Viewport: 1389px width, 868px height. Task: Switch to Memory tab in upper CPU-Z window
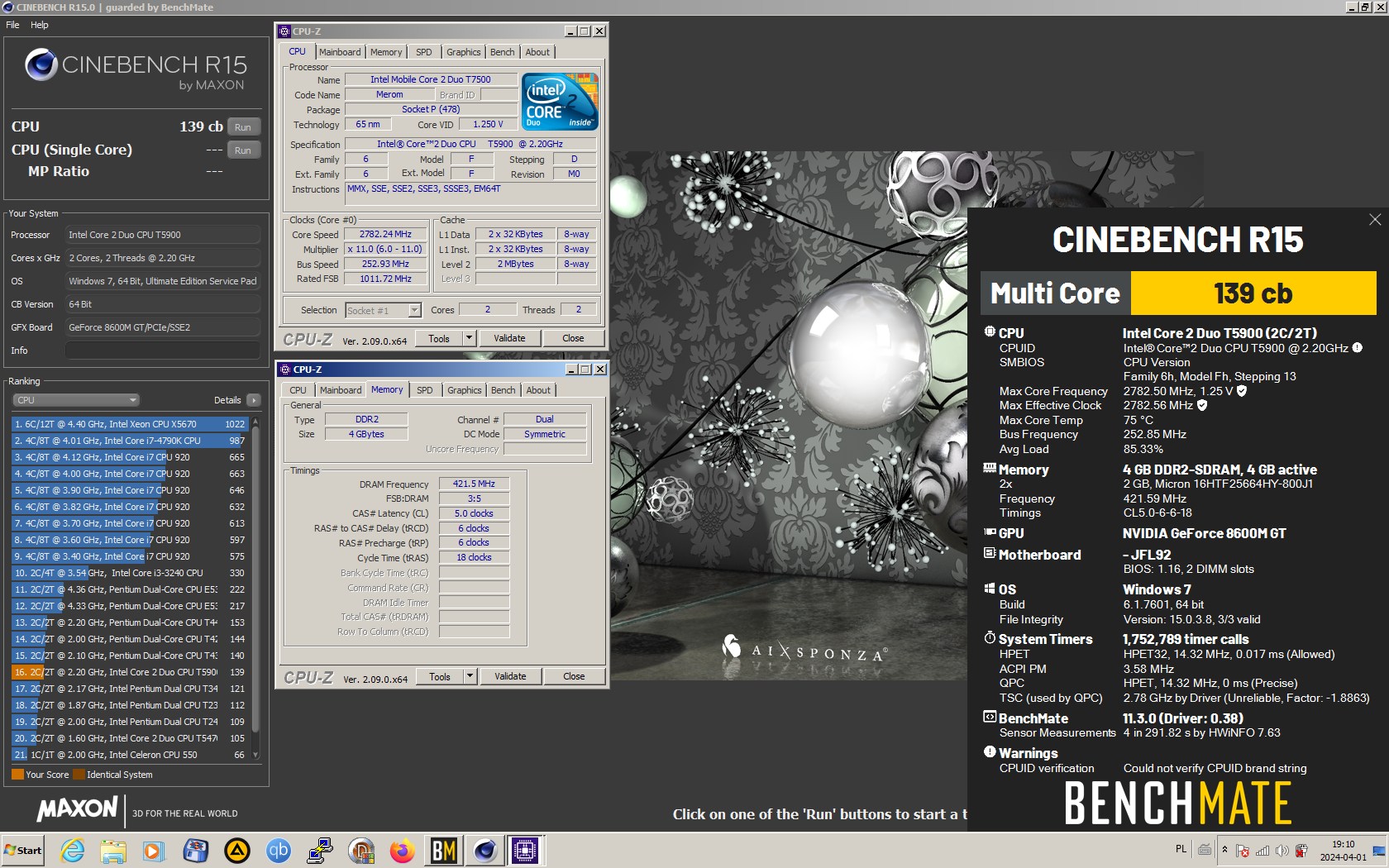[386, 52]
